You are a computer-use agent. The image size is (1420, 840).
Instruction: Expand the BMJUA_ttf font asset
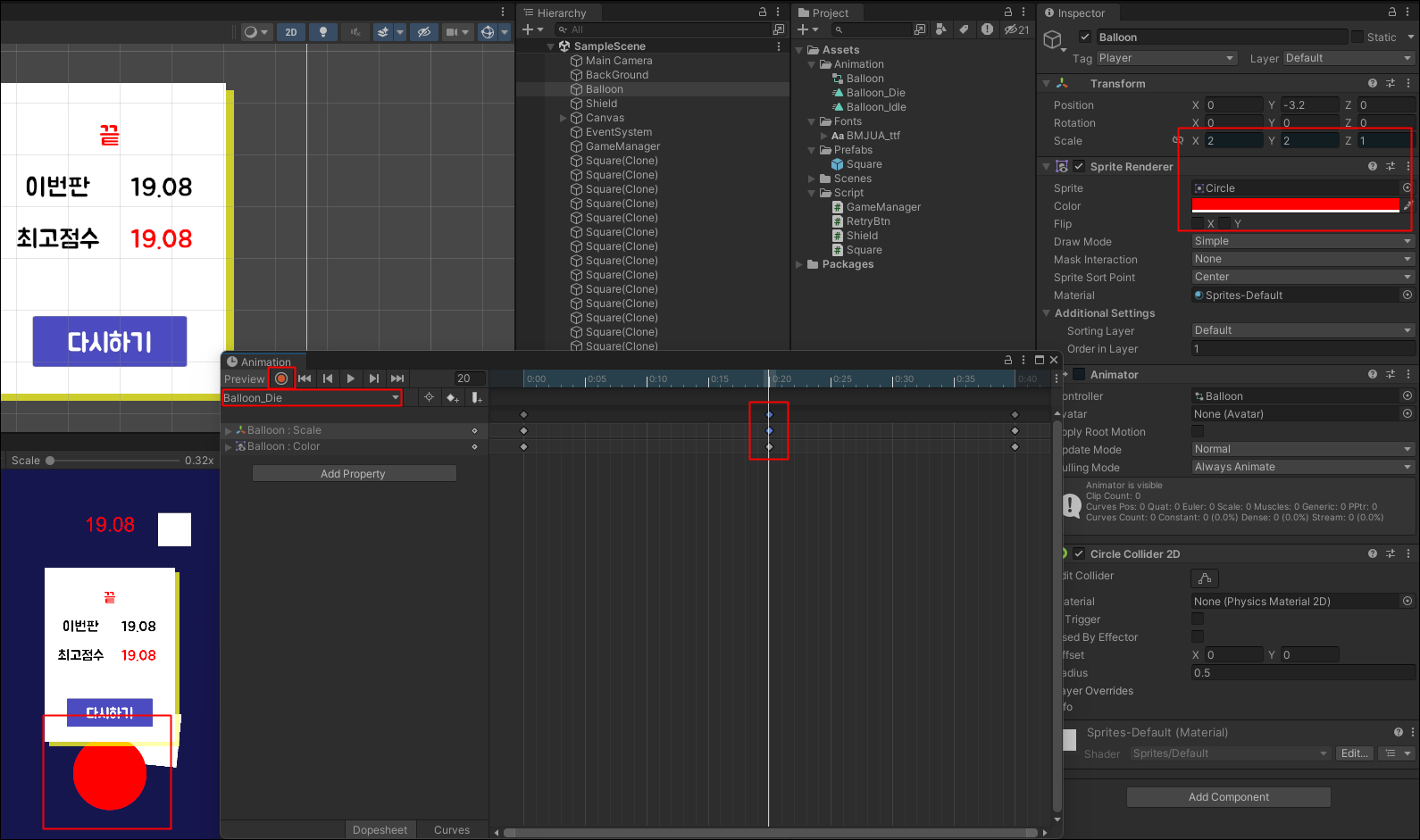824,136
